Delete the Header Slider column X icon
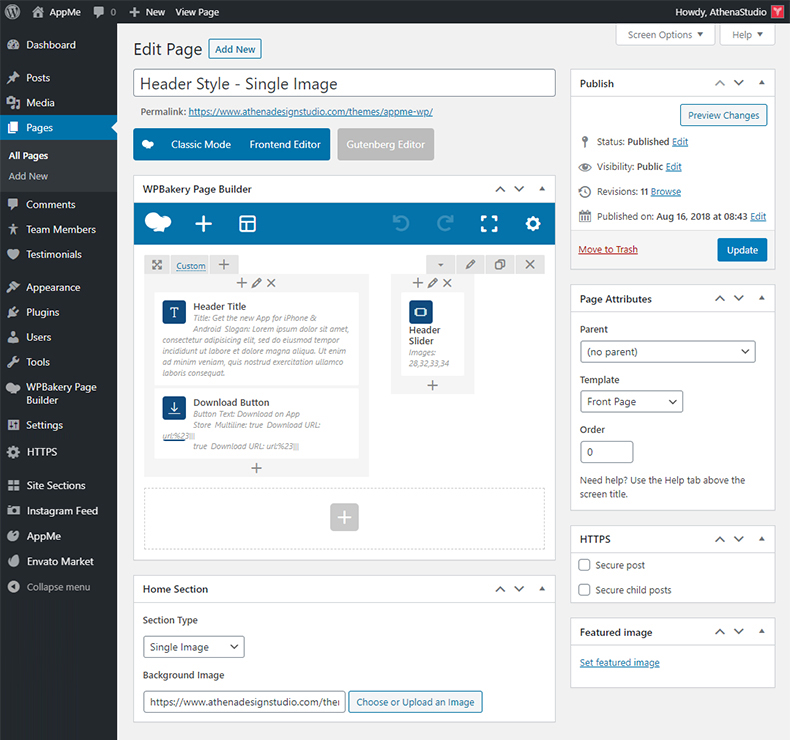The height and width of the screenshot is (740, 790). point(447,283)
